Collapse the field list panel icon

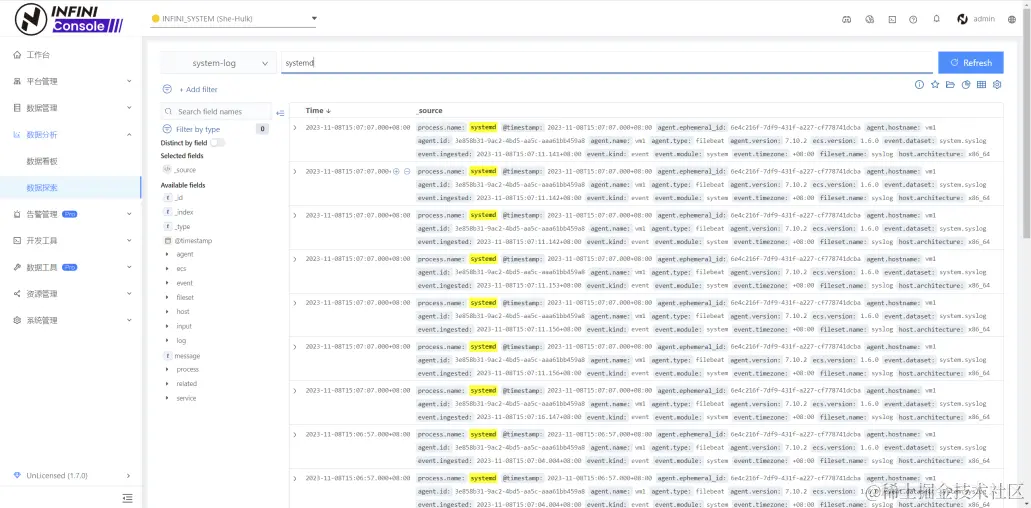pos(280,113)
